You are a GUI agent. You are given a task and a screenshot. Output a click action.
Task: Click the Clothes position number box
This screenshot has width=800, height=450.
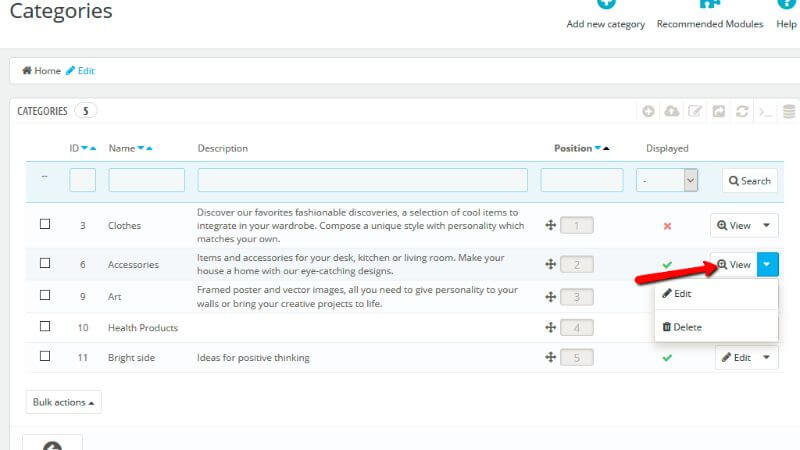coord(577,226)
